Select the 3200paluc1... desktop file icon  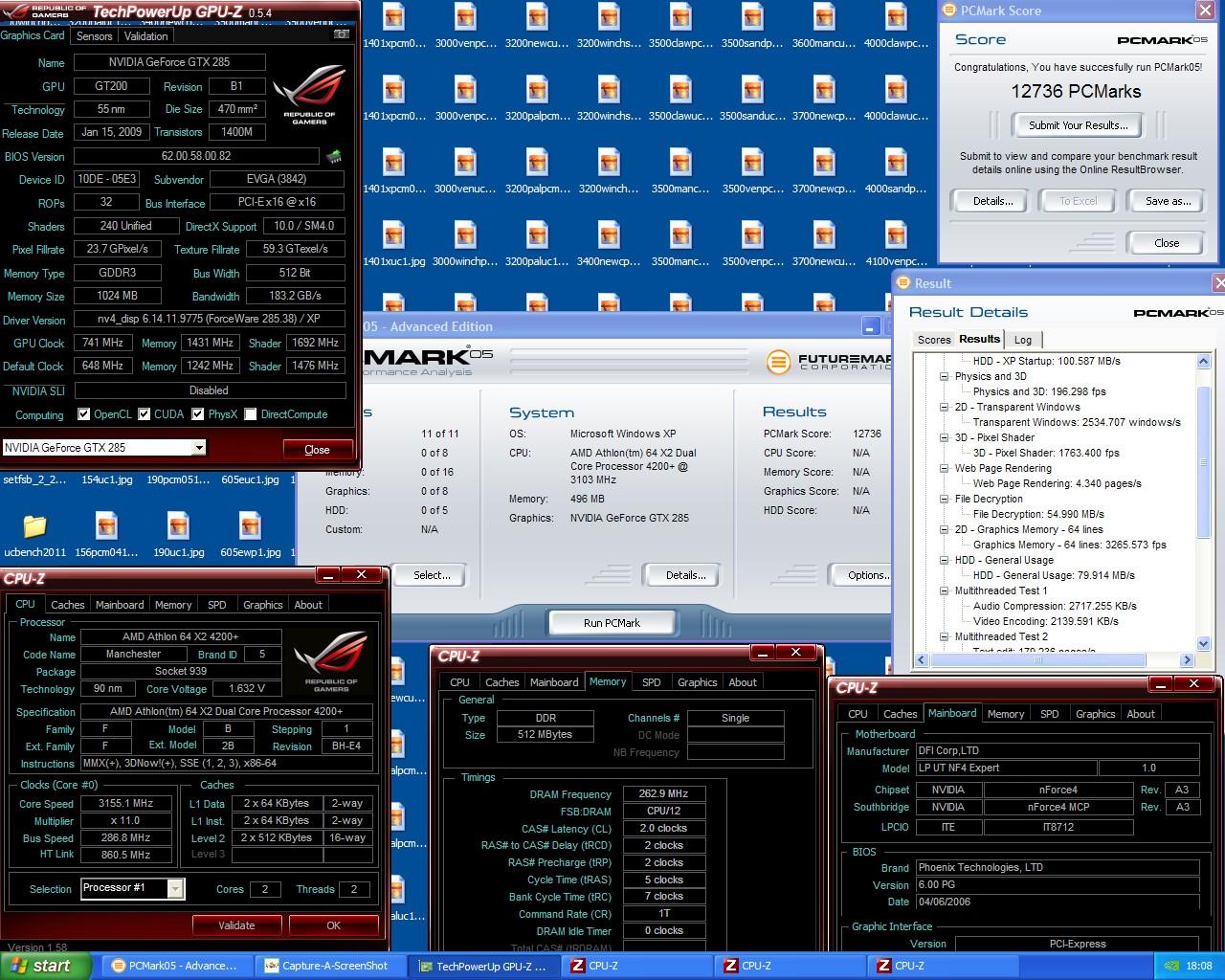coord(537,236)
